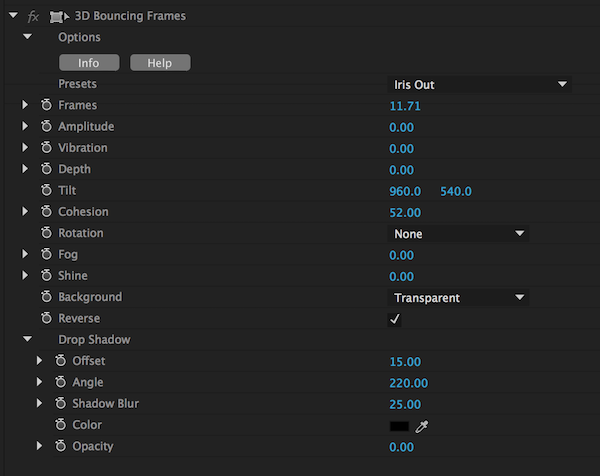Viewport: 600px width, 476px height.
Task: Click the Info button
Action: [x=88, y=62]
